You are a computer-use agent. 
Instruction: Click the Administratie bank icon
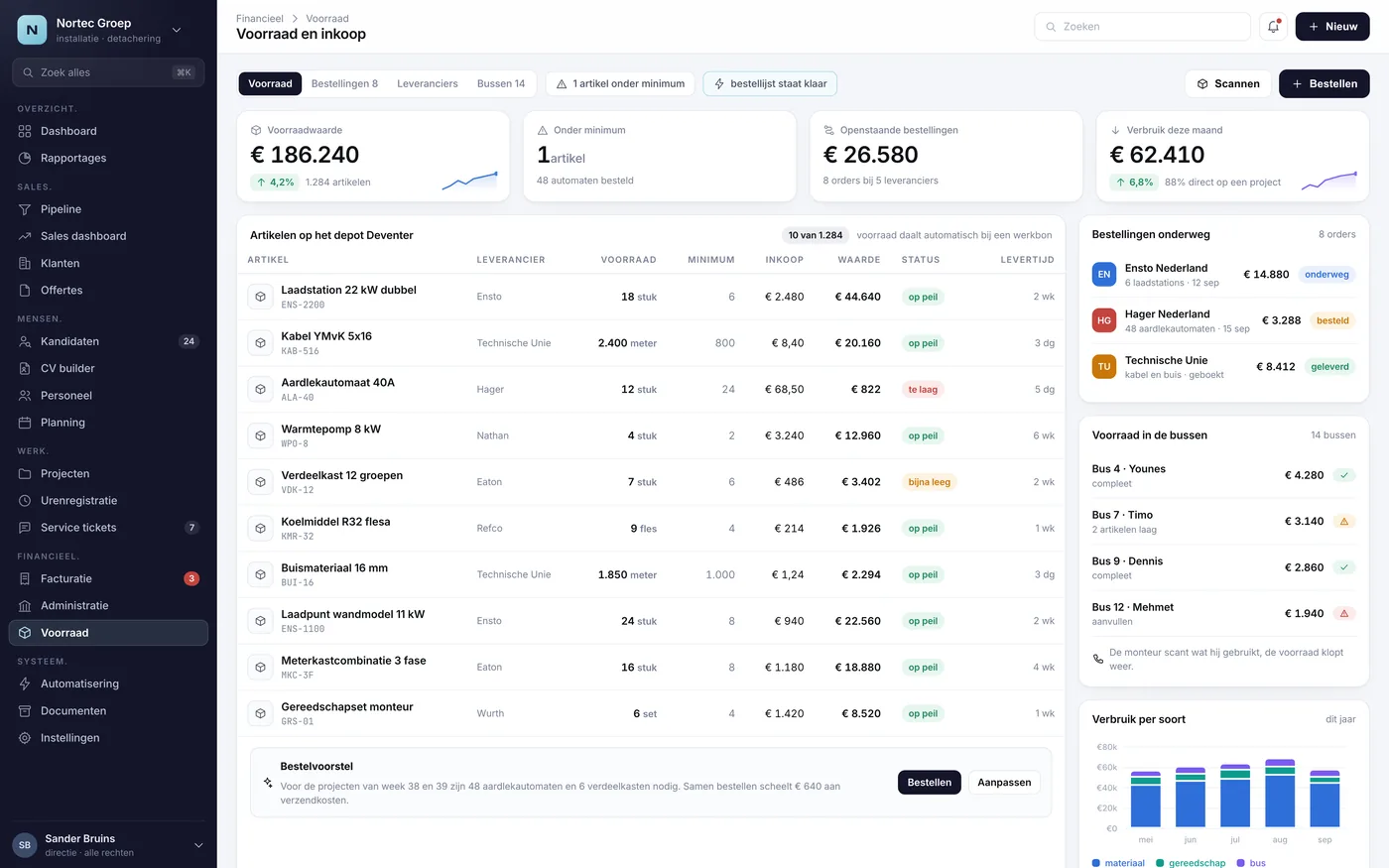click(x=25, y=606)
